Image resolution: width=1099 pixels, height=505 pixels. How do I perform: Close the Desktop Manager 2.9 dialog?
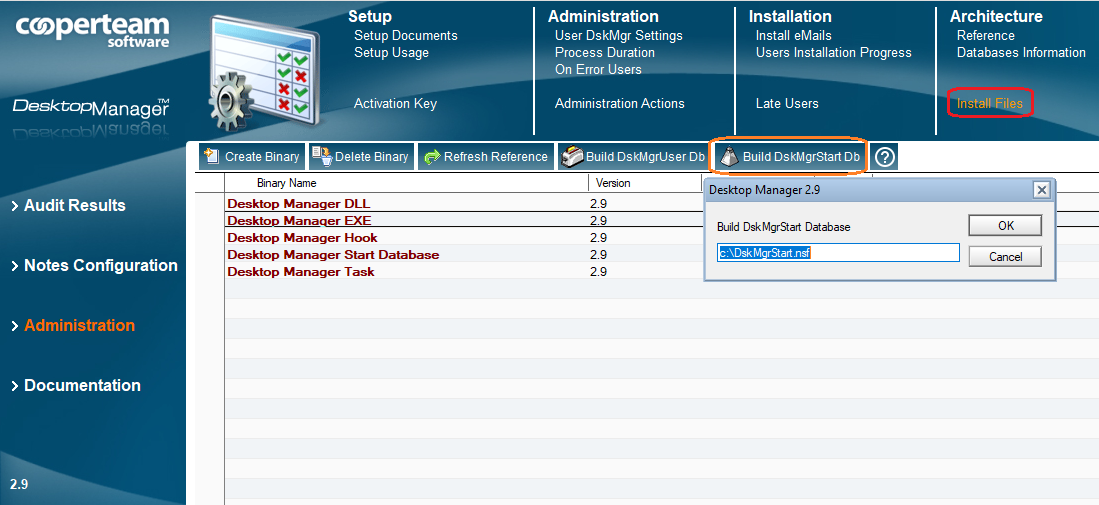point(1042,190)
